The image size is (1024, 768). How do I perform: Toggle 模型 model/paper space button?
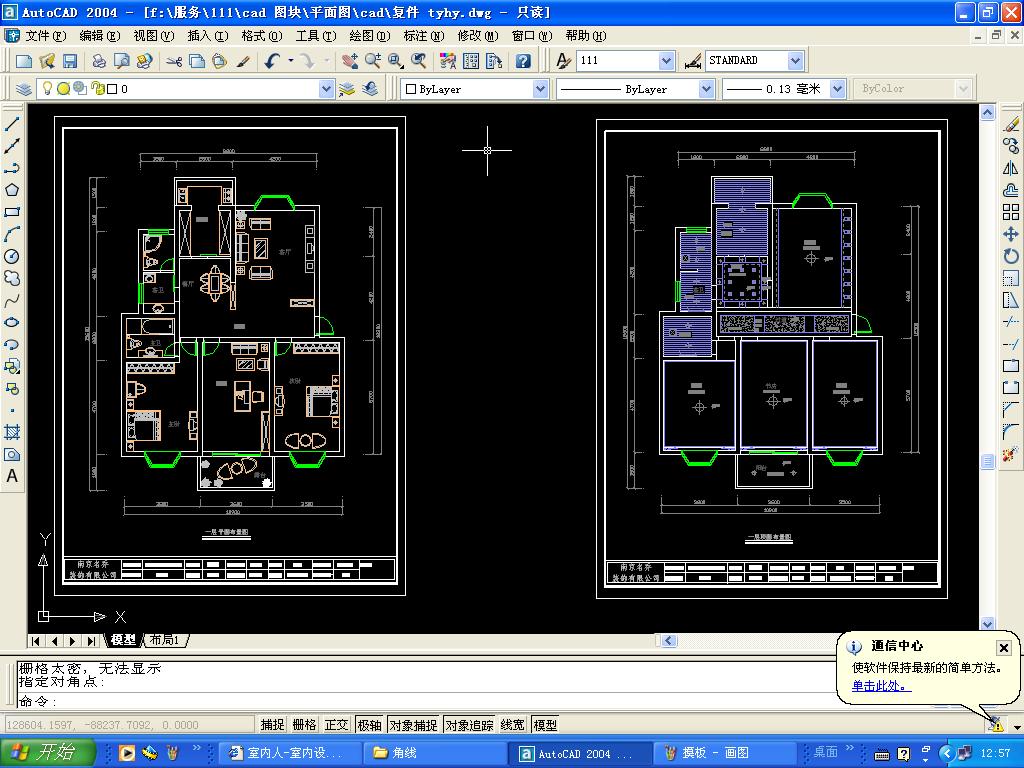[545, 725]
